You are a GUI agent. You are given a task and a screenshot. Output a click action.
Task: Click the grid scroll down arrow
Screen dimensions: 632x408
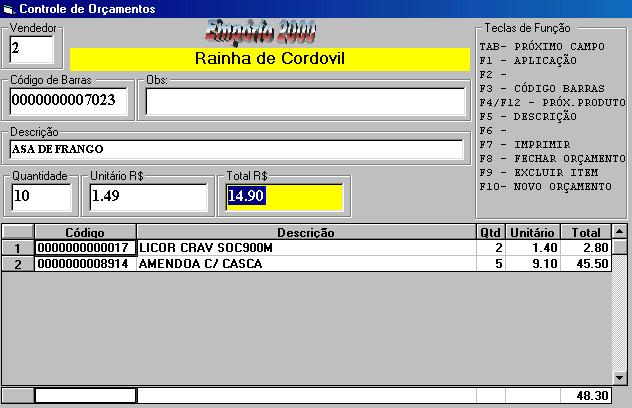pyautogui.click(x=620, y=377)
